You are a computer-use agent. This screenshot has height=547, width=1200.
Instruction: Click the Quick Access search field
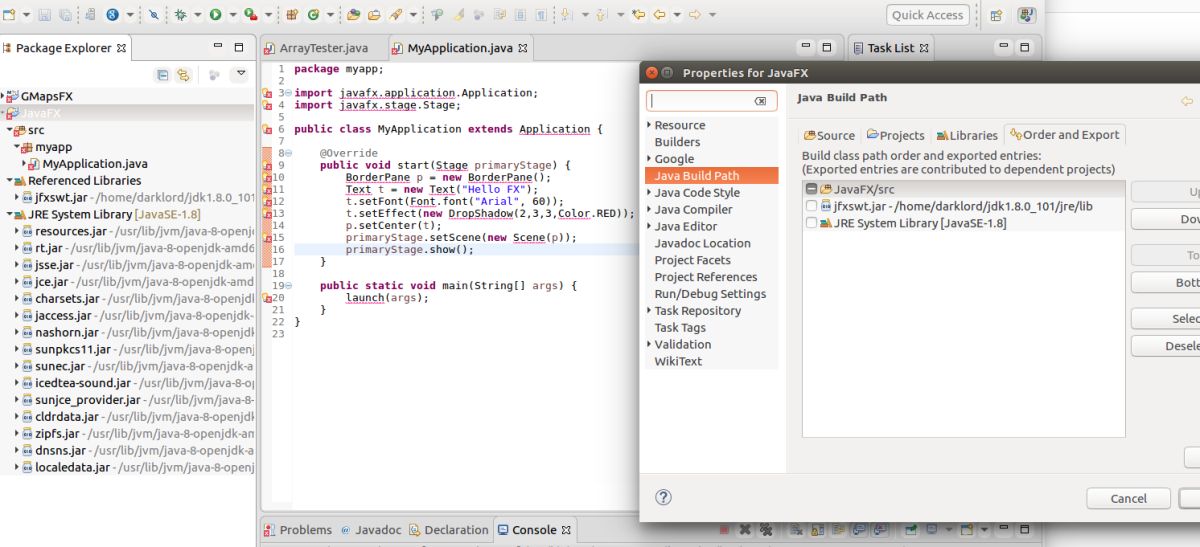[927, 15]
